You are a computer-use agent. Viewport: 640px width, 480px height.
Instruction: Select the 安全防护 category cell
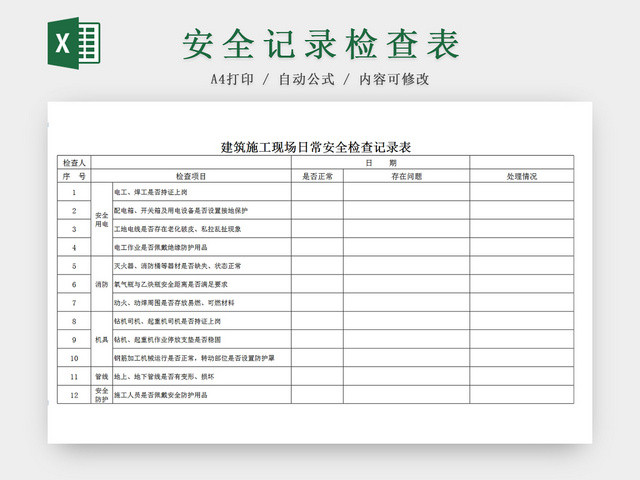pyautogui.click(x=102, y=395)
